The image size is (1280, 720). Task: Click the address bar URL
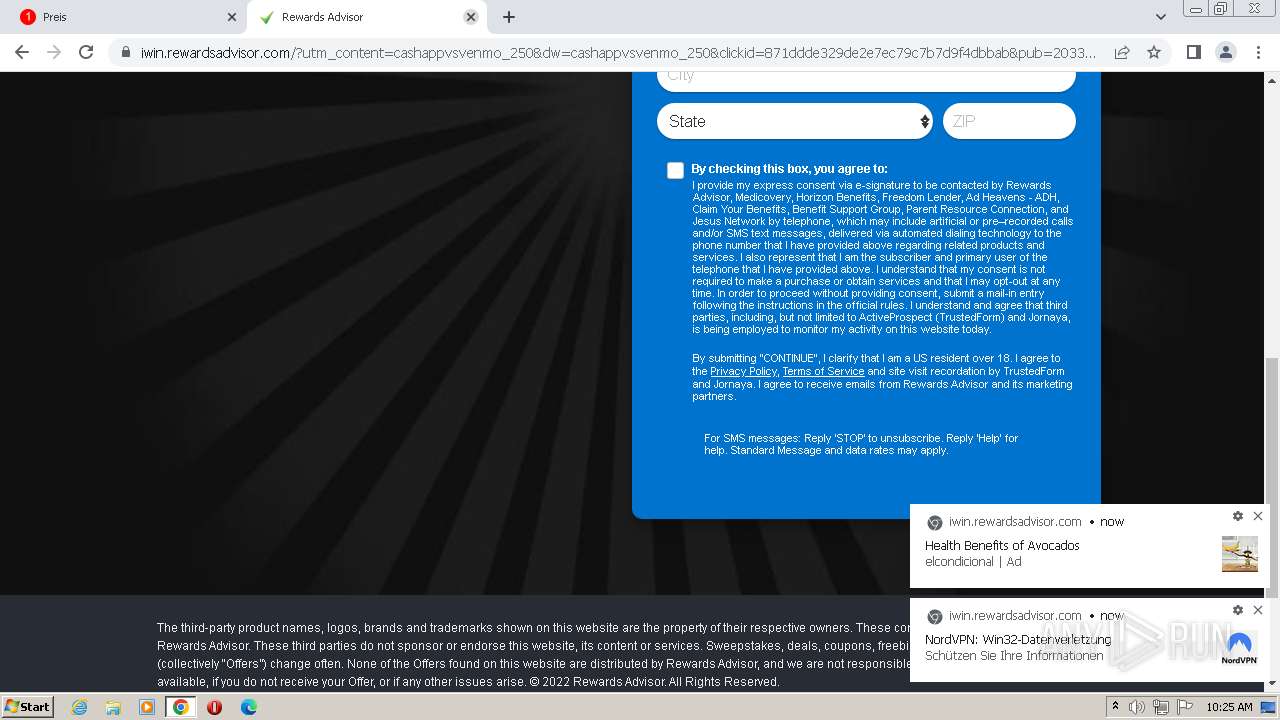pos(618,52)
